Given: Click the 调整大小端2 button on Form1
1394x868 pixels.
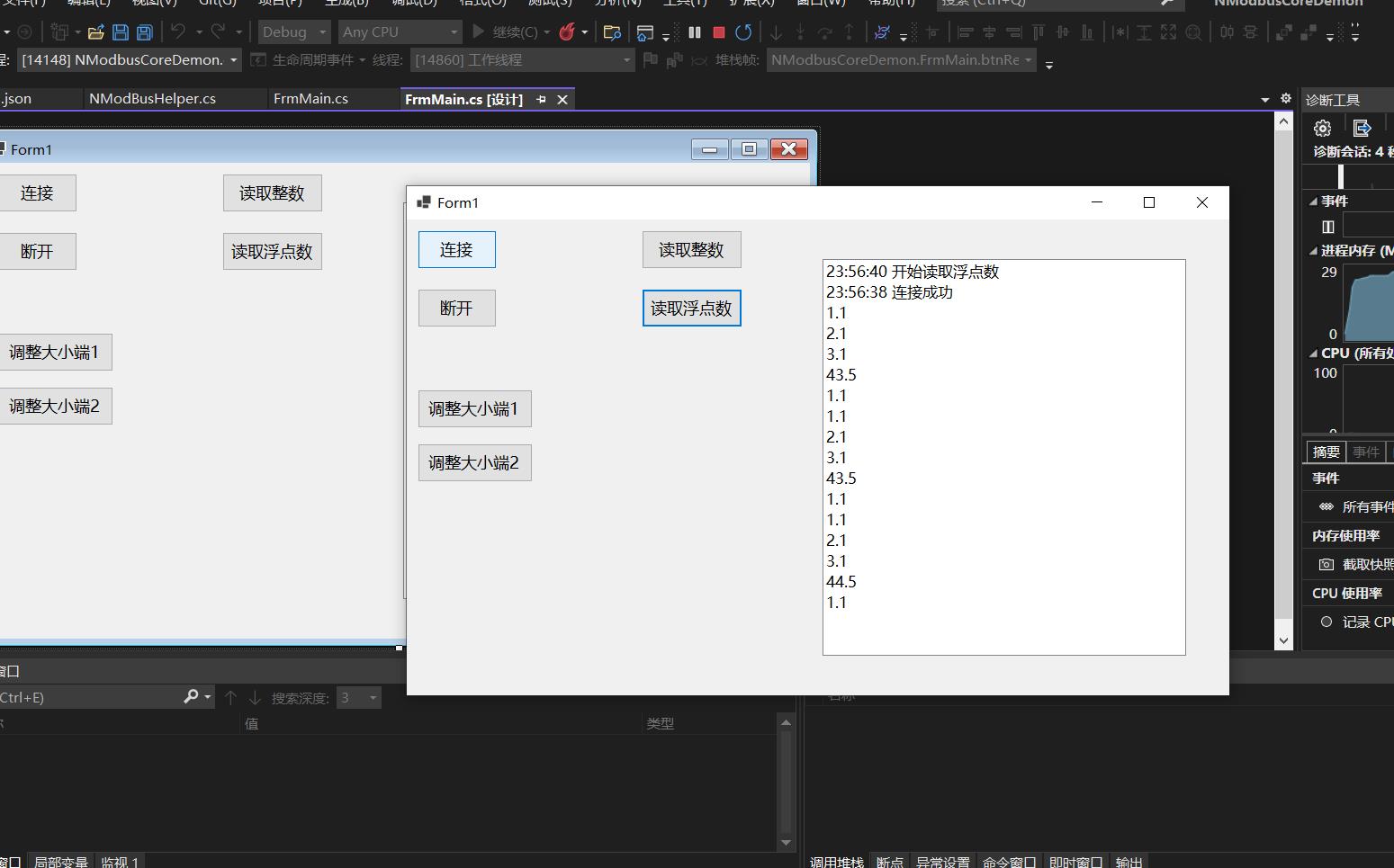Looking at the screenshot, I should coord(474,462).
